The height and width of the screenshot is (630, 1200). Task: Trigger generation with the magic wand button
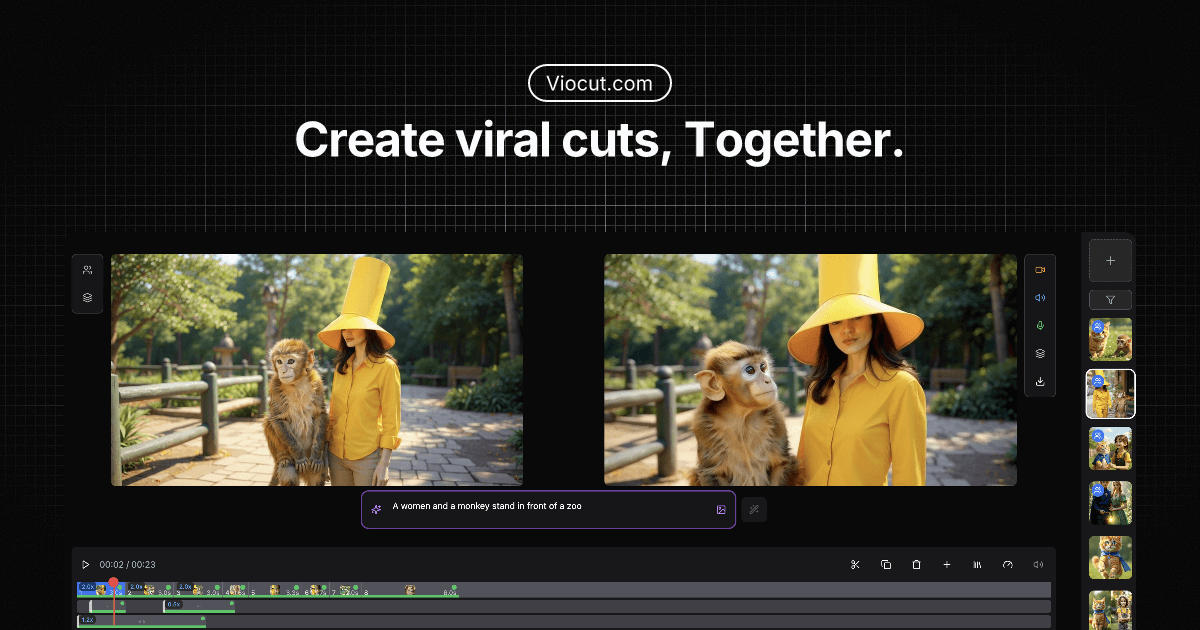(754, 510)
